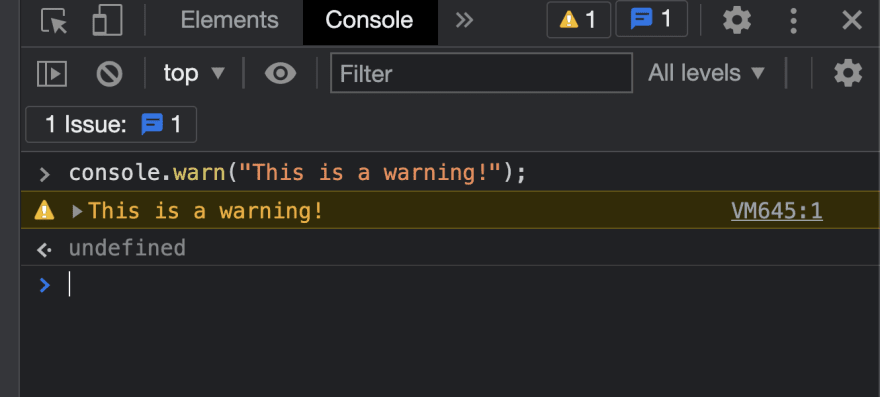Open the three-dot customize menu

794,21
